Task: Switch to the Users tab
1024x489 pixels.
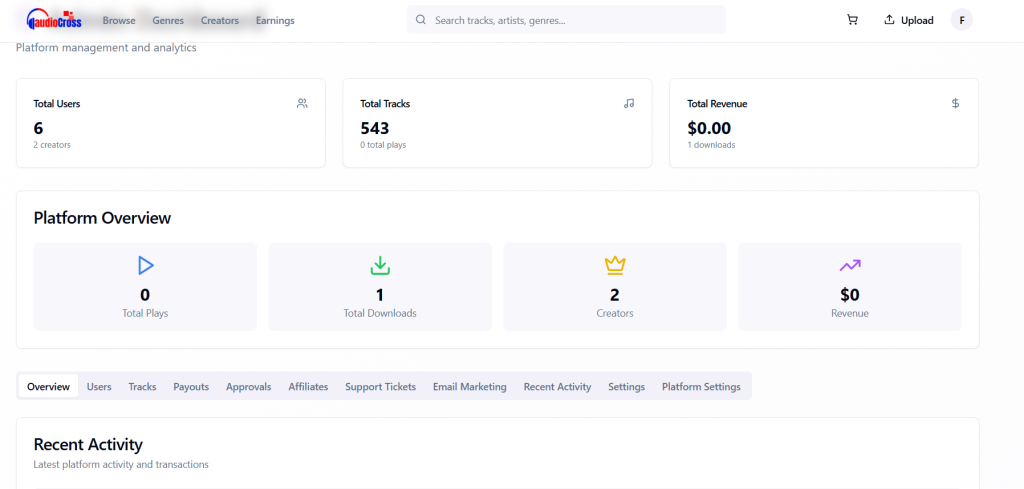Action: (x=99, y=386)
